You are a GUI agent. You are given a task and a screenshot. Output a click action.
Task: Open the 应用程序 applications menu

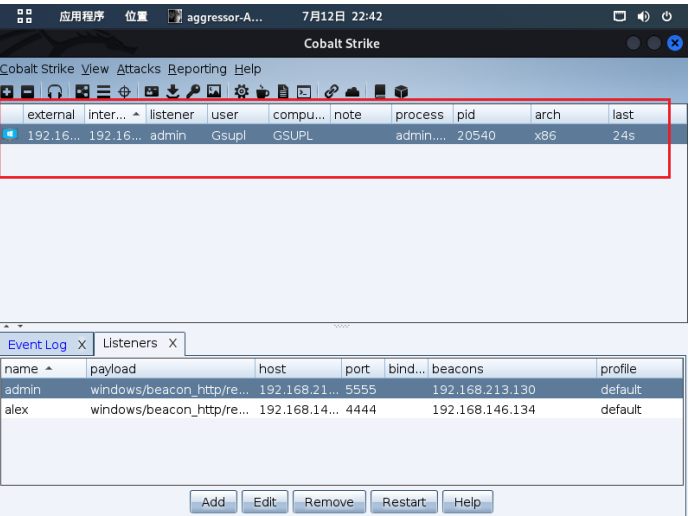coord(82,17)
